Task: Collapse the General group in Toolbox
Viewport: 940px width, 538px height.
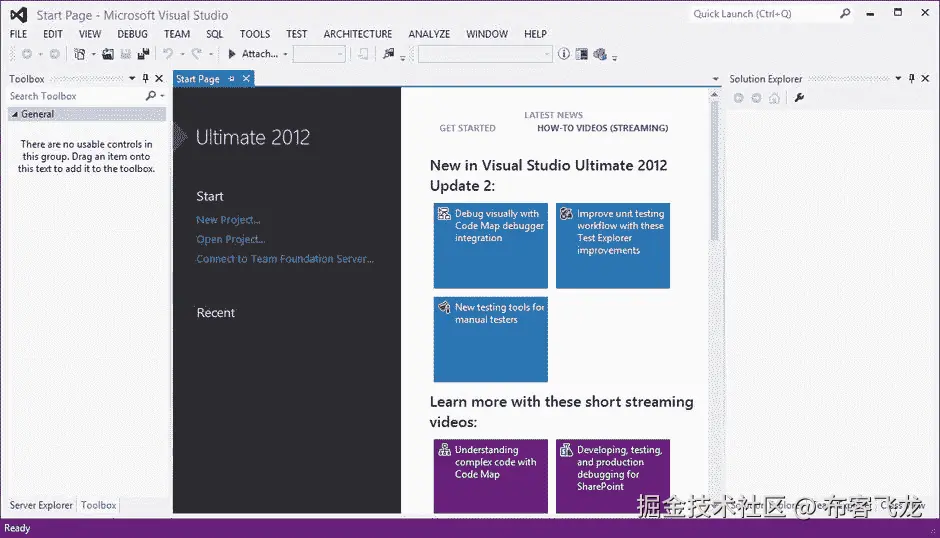Action: point(15,114)
